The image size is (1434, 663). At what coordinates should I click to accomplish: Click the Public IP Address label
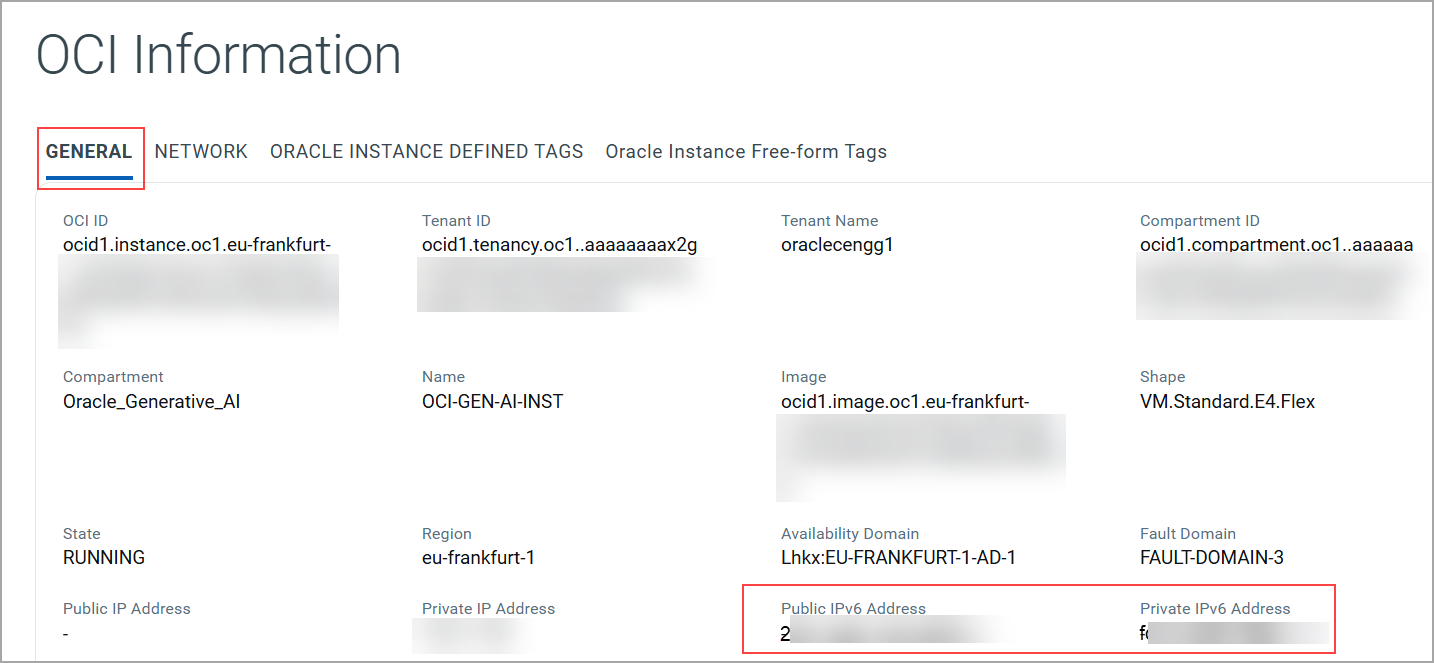[x=126, y=609]
